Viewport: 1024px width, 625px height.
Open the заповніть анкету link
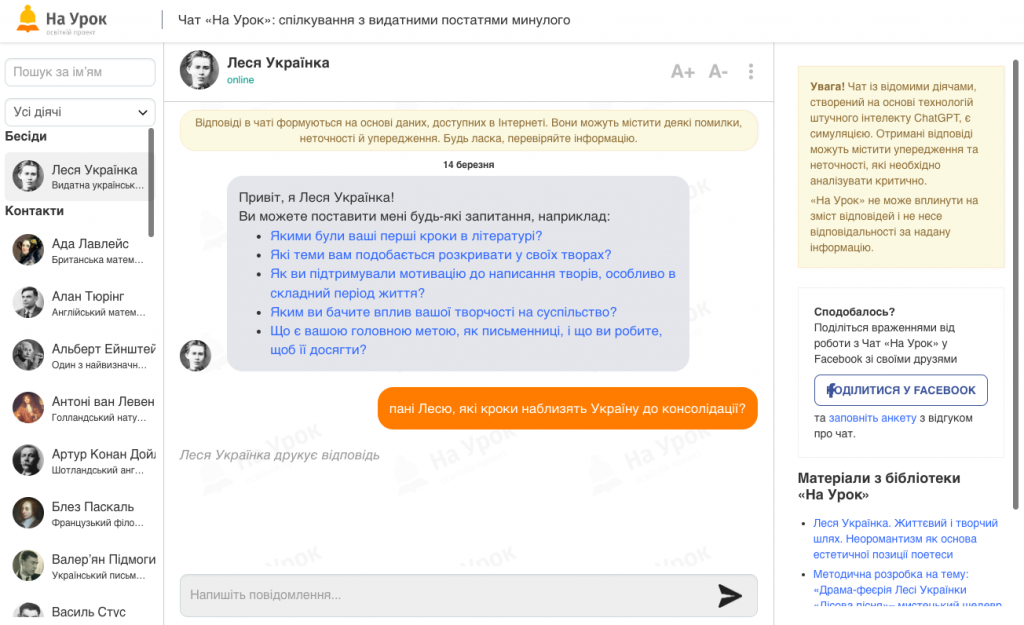(872, 418)
